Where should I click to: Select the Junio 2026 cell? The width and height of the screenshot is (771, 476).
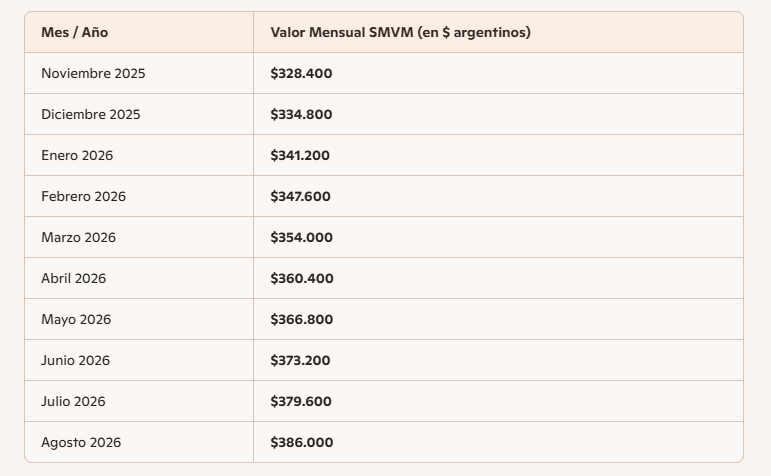pyautogui.click(x=75, y=361)
